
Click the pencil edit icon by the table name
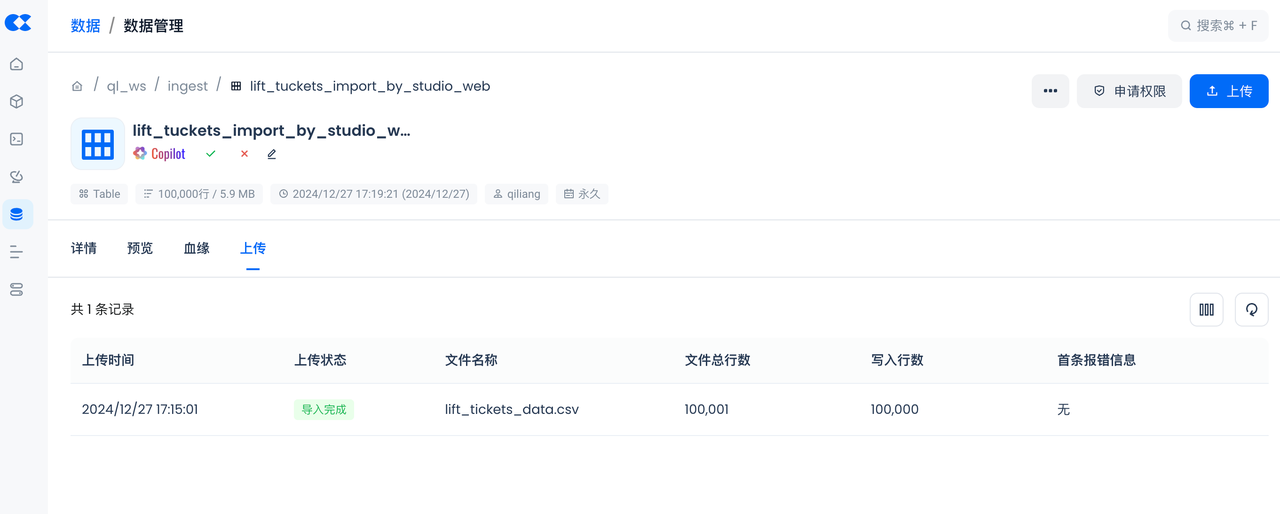(x=272, y=154)
